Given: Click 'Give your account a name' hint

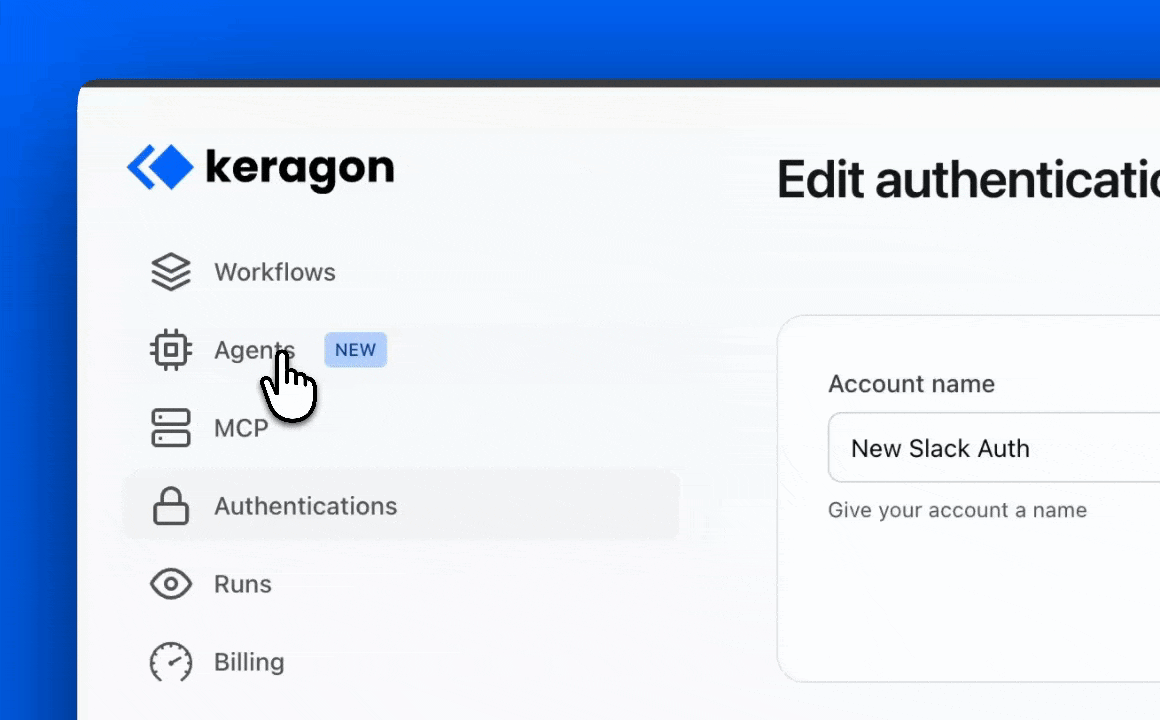Looking at the screenshot, I should click(957, 510).
